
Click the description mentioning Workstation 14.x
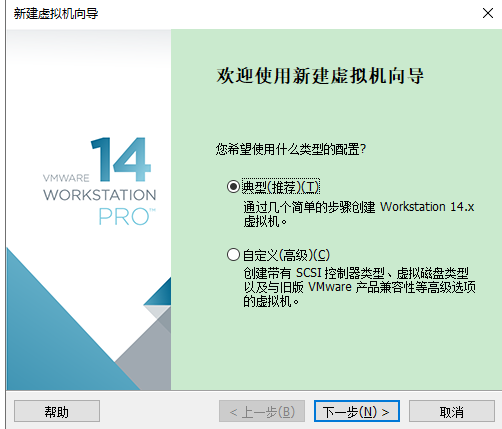click(x=359, y=214)
